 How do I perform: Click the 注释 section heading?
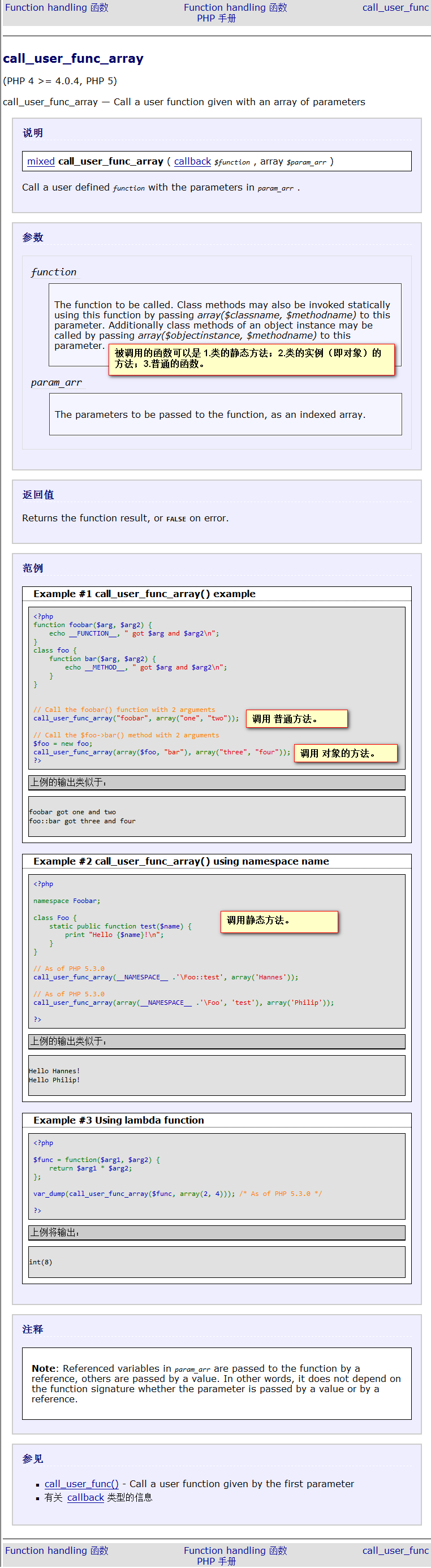click(33, 1329)
